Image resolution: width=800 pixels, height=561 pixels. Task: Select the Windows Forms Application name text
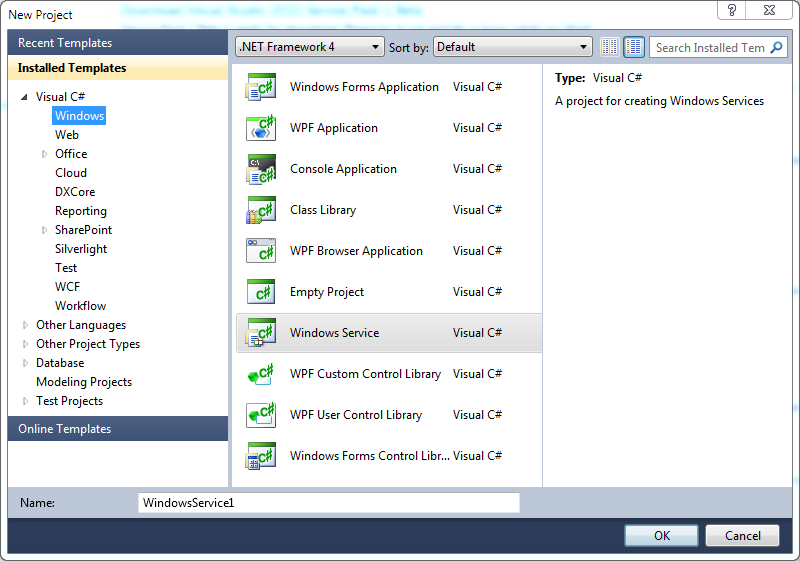pyautogui.click(x=364, y=87)
